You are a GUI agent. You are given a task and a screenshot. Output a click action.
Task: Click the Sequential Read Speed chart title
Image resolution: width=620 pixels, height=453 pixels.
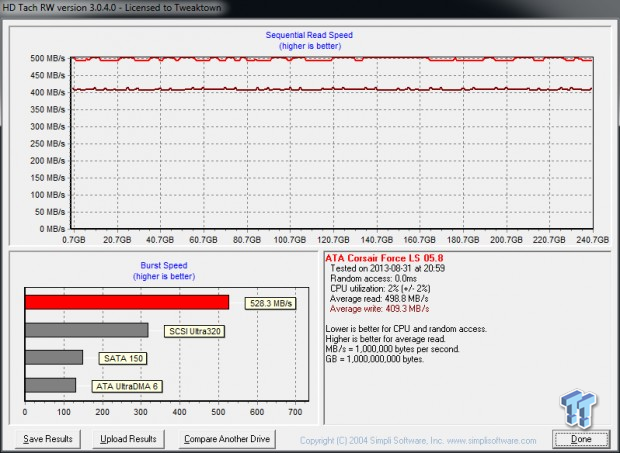309,35
